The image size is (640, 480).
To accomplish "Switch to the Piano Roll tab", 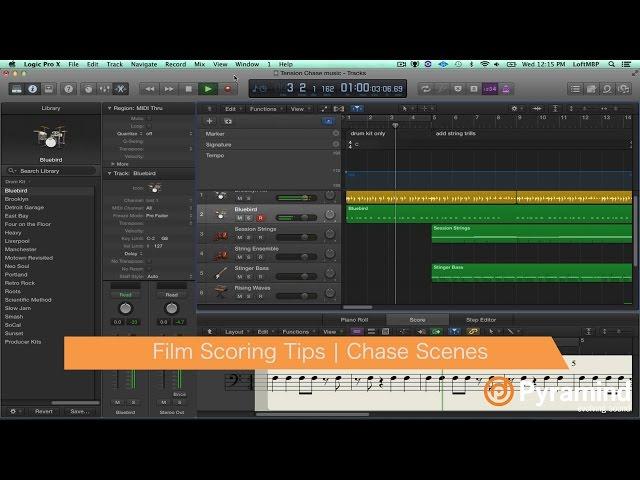I will pos(354,320).
